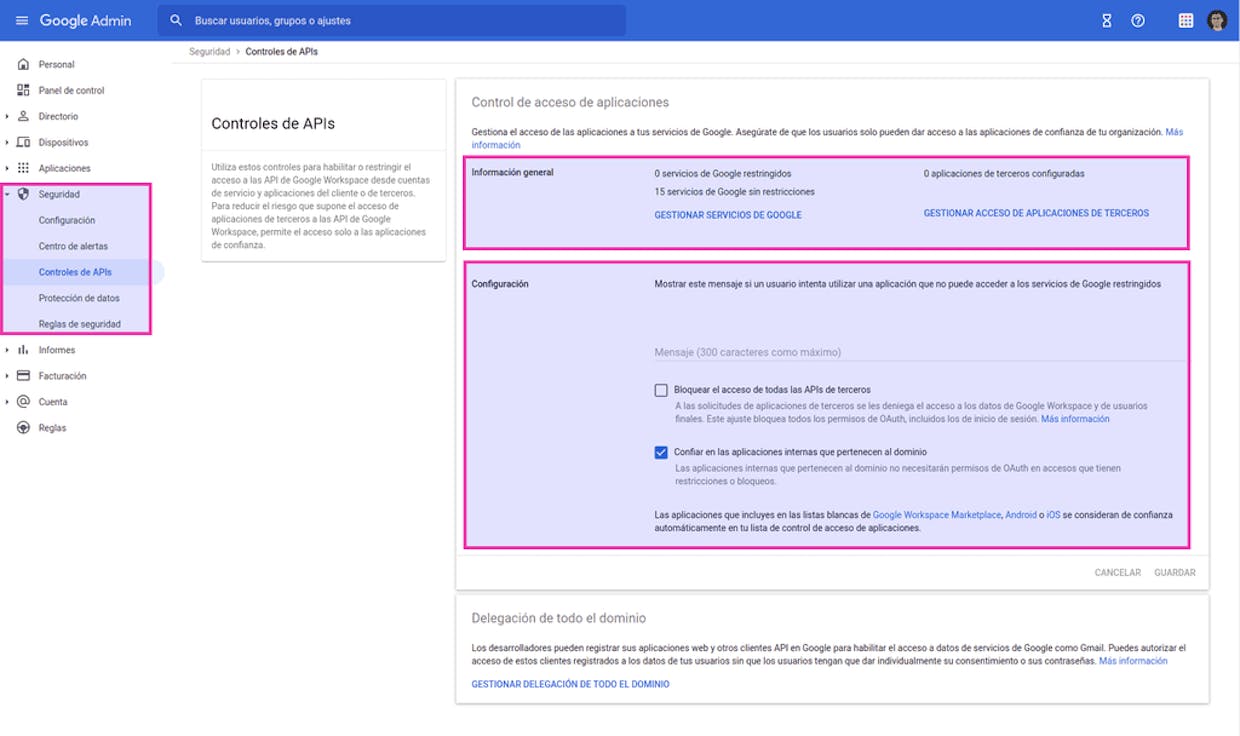Go to Personal in sidebar
Image resolution: width=1240 pixels, height=736 pixels.
tap(57, 64)
